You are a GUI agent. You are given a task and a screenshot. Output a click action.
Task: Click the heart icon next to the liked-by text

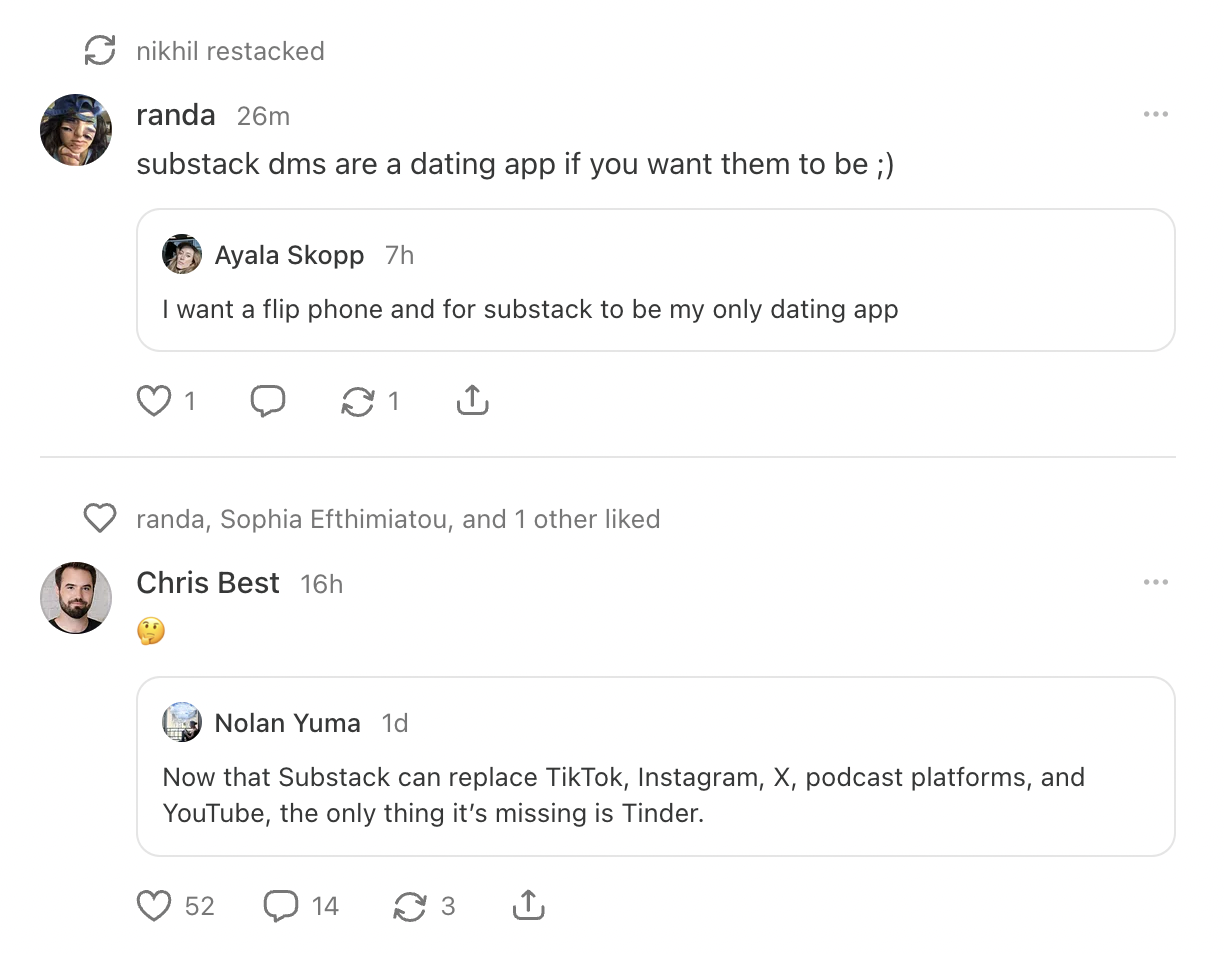coord(100,518)
